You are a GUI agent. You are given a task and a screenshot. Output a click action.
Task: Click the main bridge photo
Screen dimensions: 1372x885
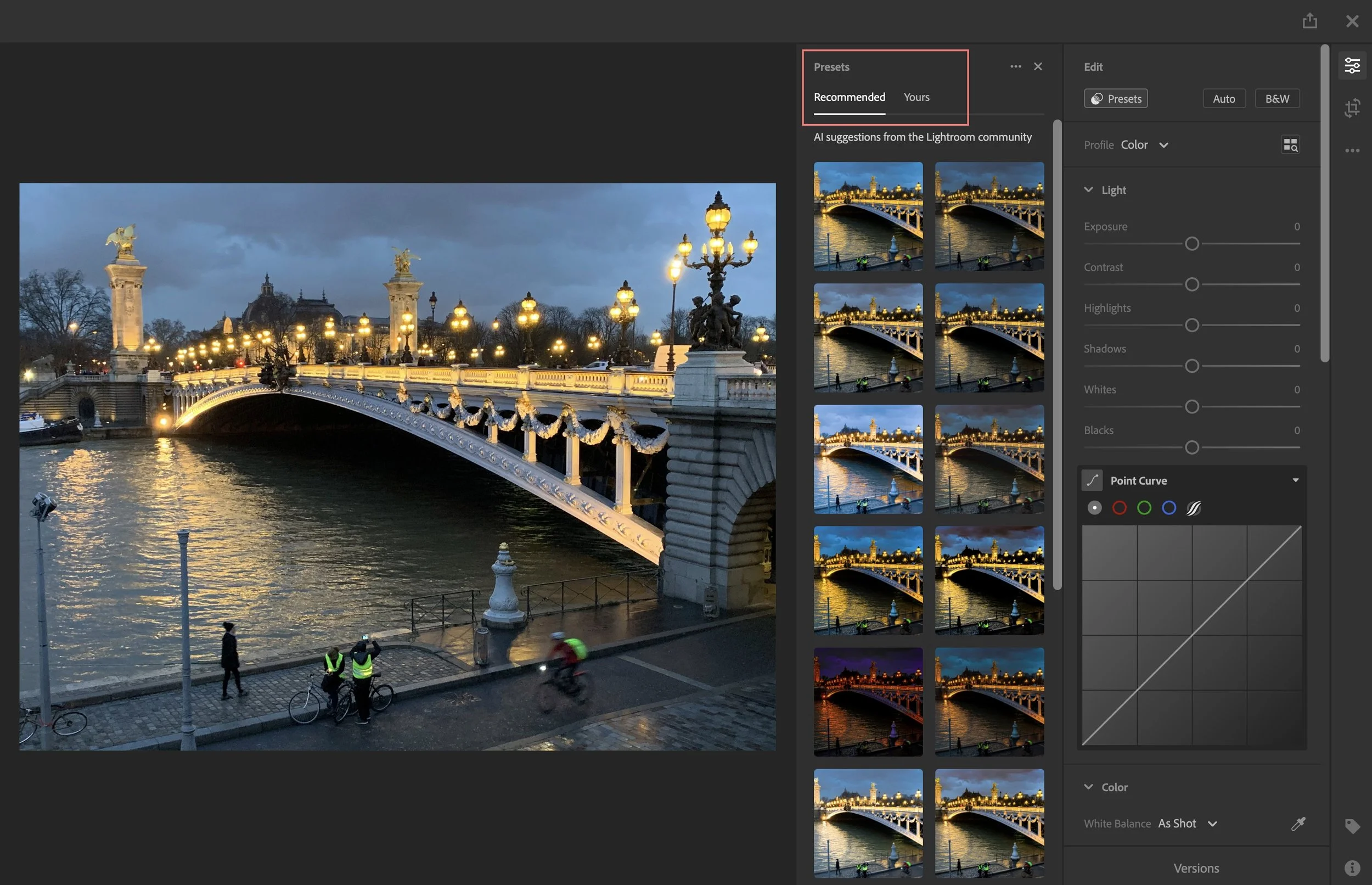click(397, 467)
